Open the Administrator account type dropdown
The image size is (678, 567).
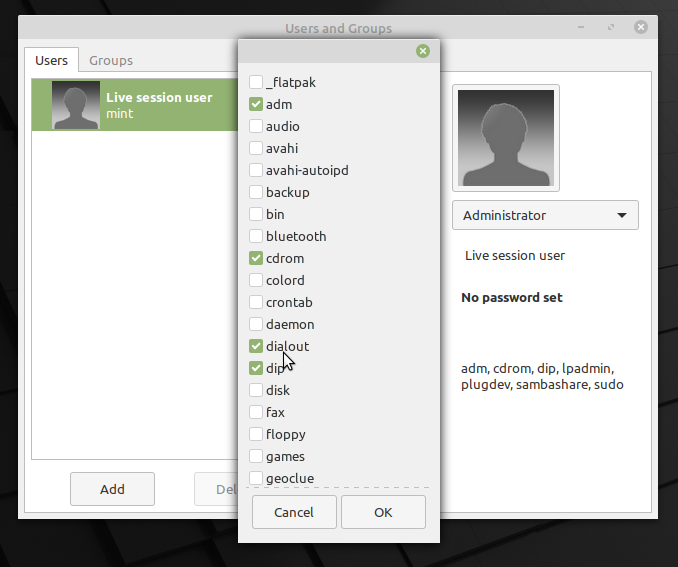[x=545, y=215]
